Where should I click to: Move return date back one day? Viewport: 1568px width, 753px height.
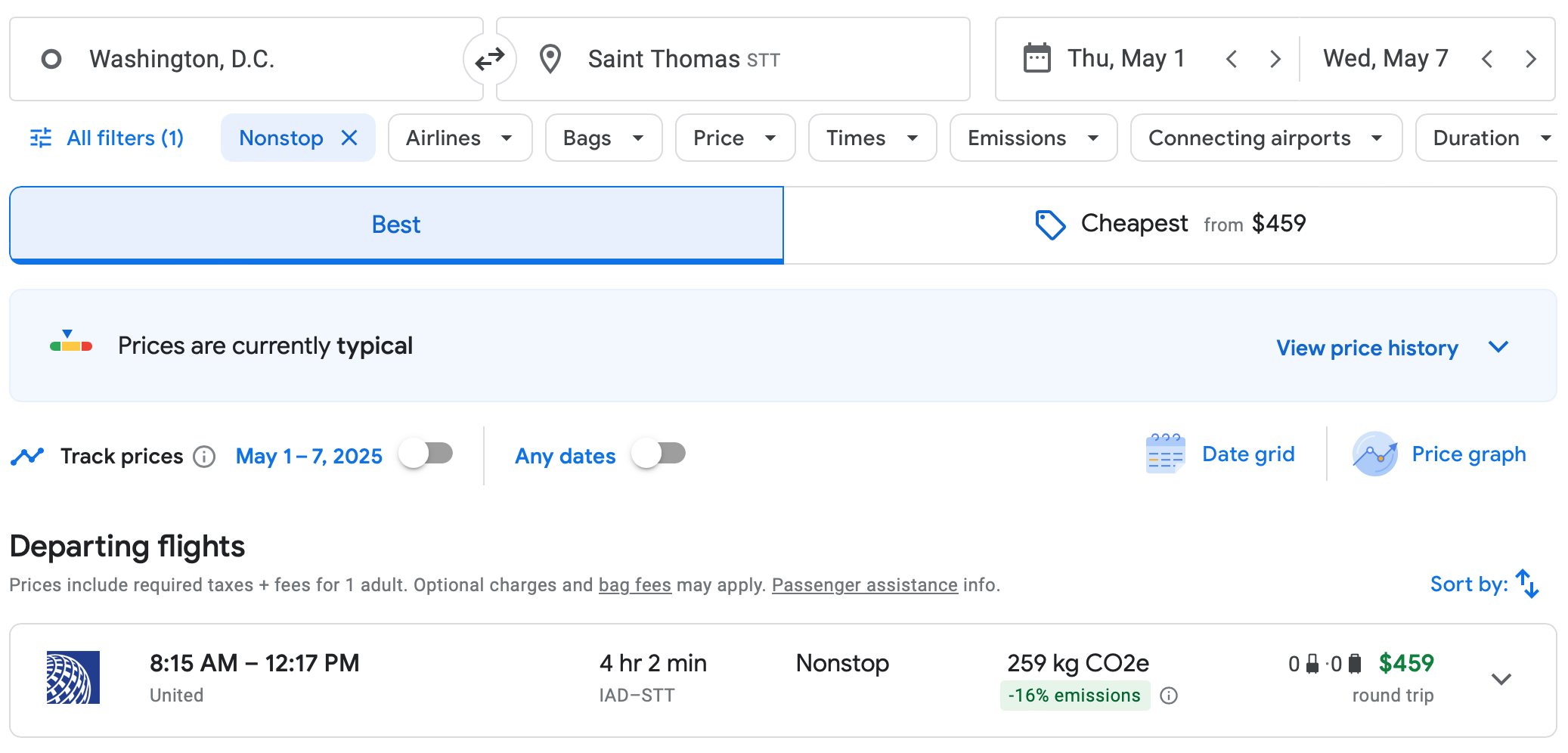coord(1487,59)
